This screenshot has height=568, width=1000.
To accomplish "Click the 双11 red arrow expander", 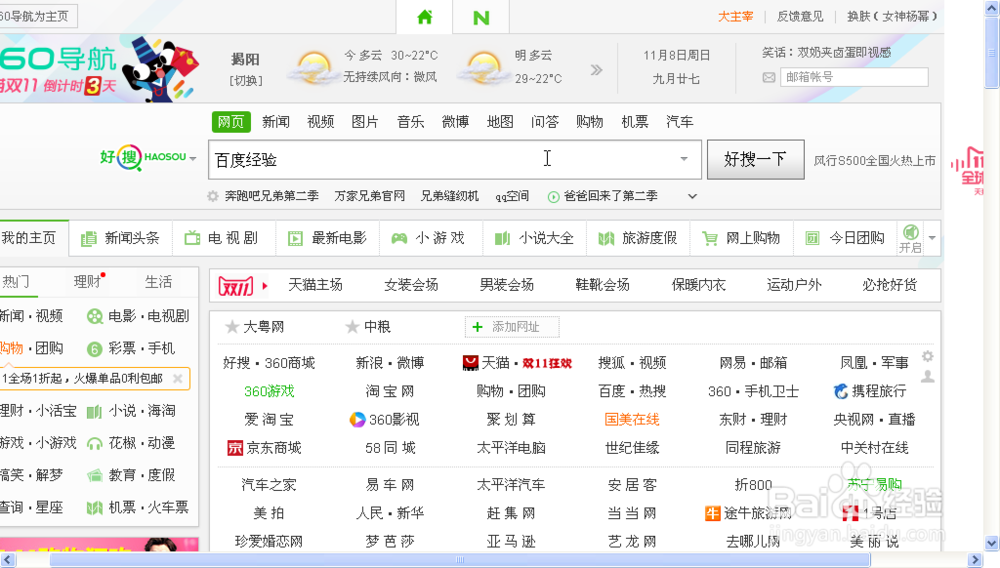I will (265, 286).
